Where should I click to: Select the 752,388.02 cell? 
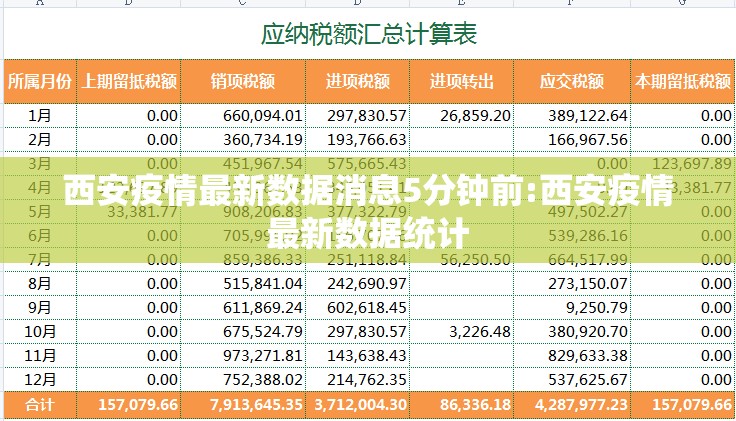click(243, 379)
